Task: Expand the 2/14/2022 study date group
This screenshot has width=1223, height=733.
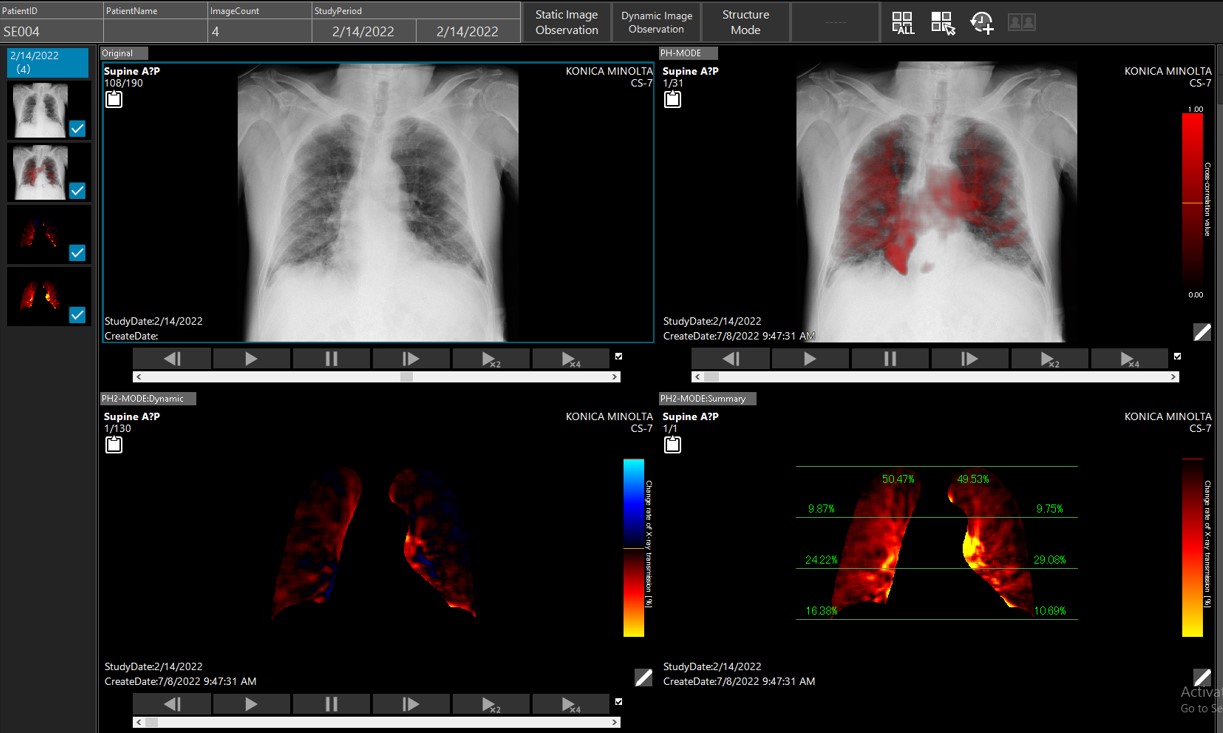Action: tap(47, 62)
